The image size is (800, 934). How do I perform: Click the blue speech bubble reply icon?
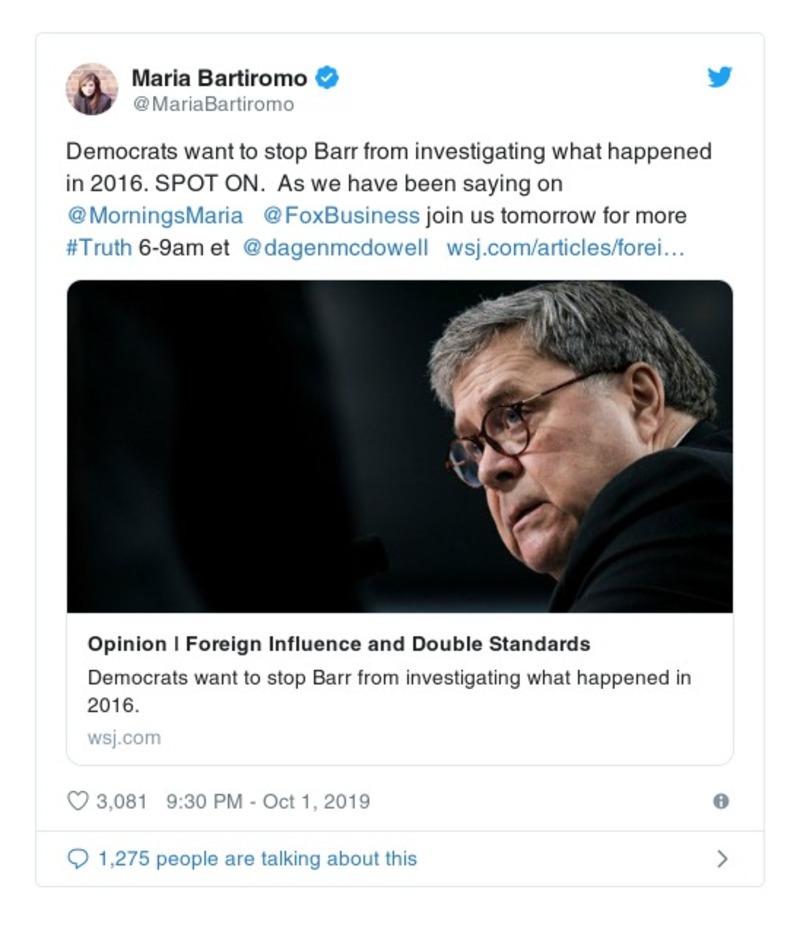click(x=78, y=858)
